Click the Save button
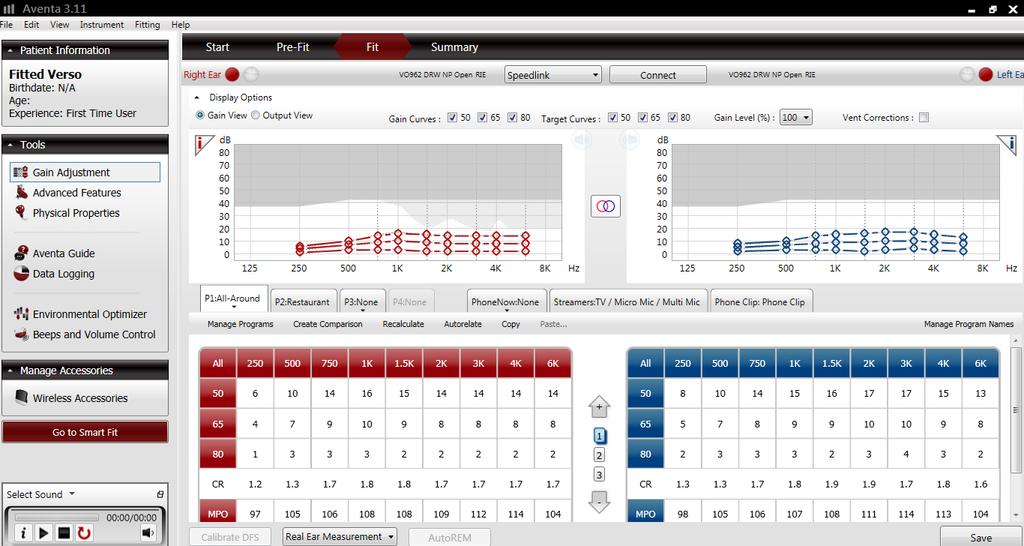Image resolution: width=1024 pixels, height=546 pixels. click(x=981, y=537)
